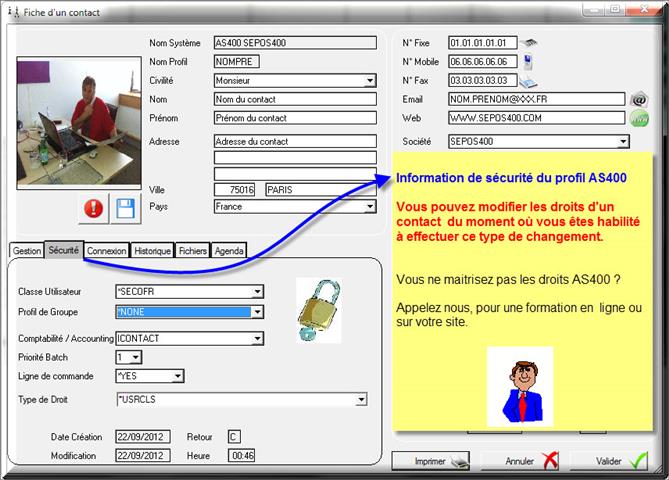The width and height of the screenshot is (669, 480).
Task: Click the Date Création field
Action: point(143,437)
